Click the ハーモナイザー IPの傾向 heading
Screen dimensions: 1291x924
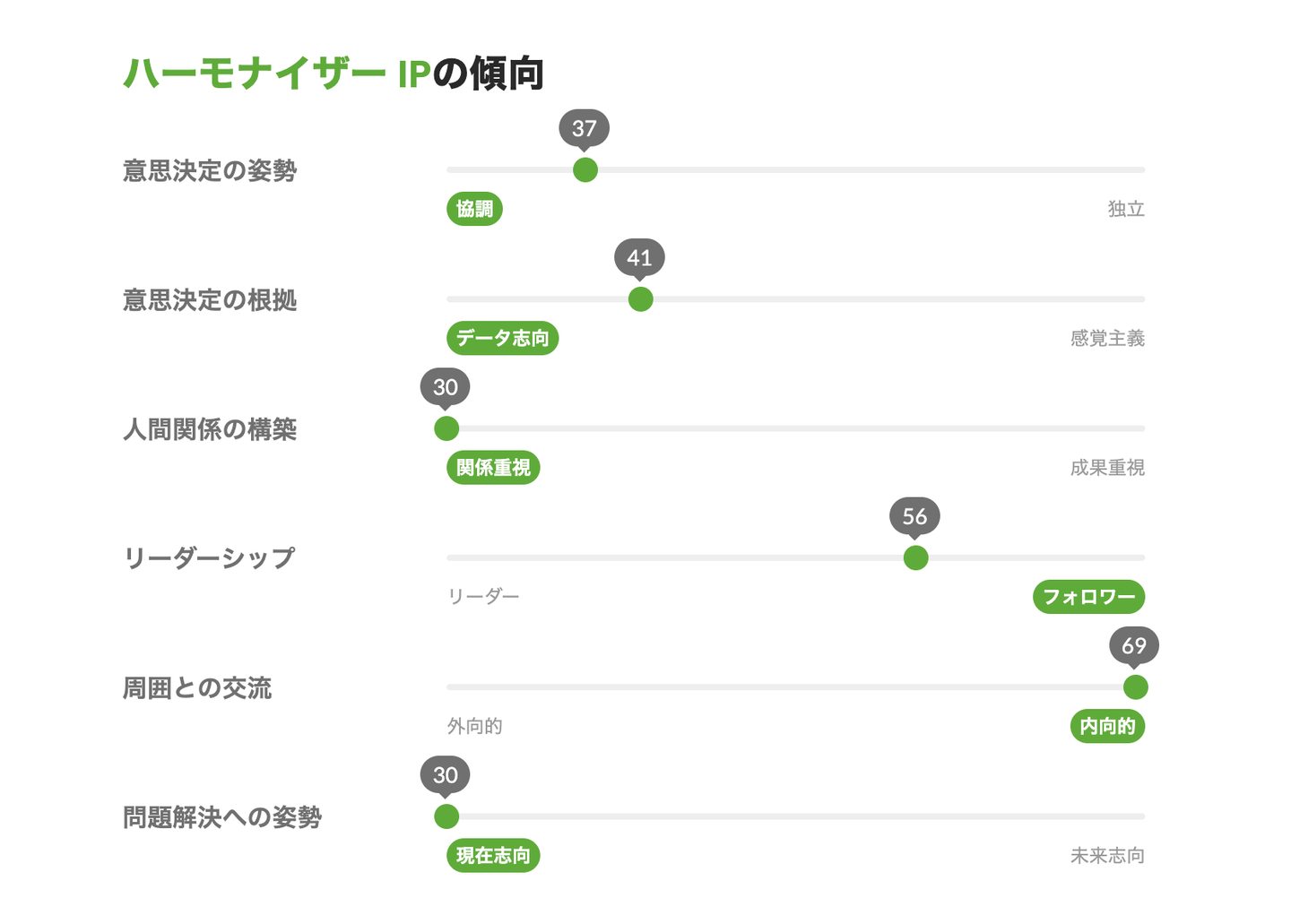coord(334,73)
